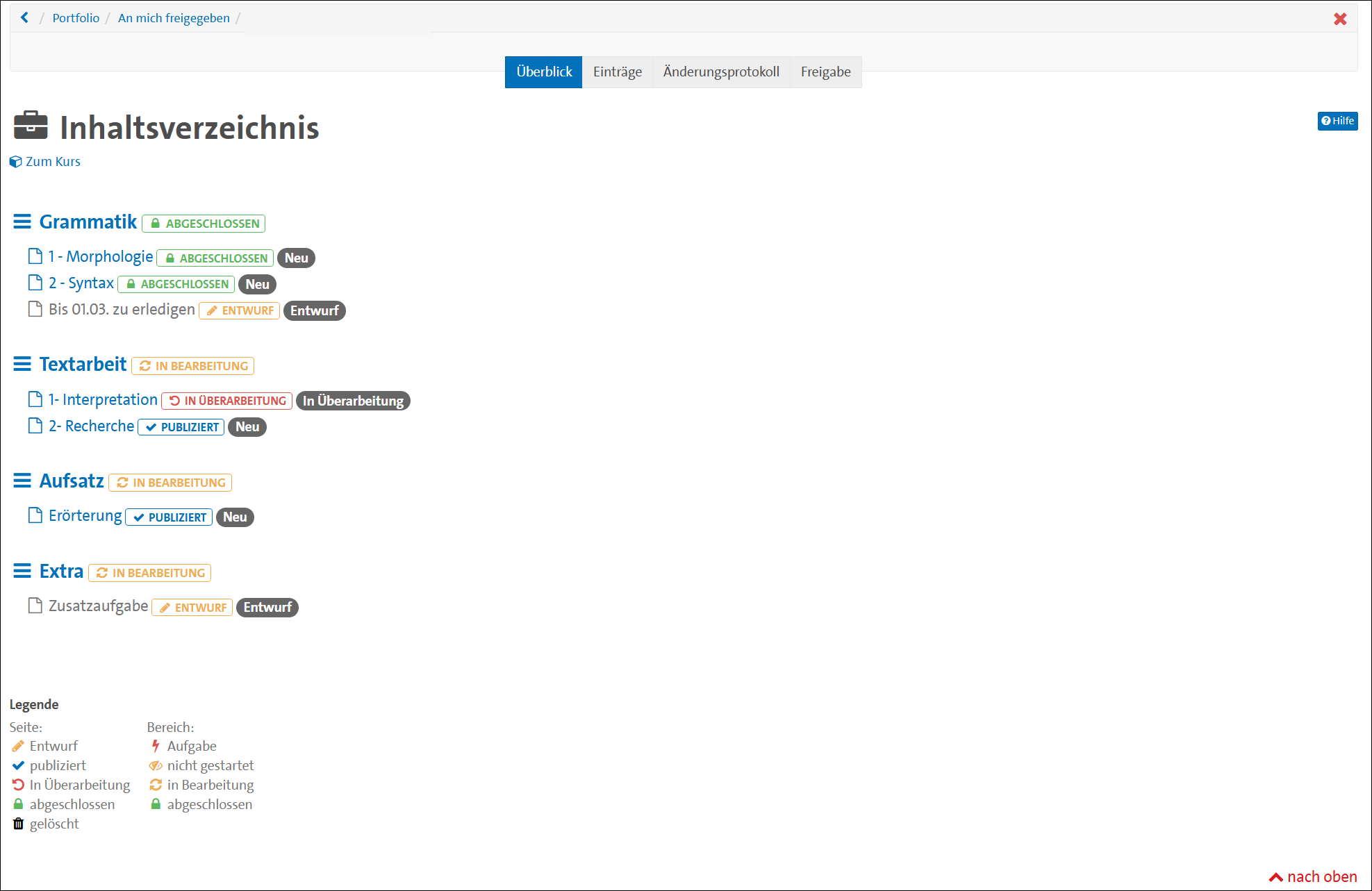Open the 2- Recherche page

tap(91, 426)
